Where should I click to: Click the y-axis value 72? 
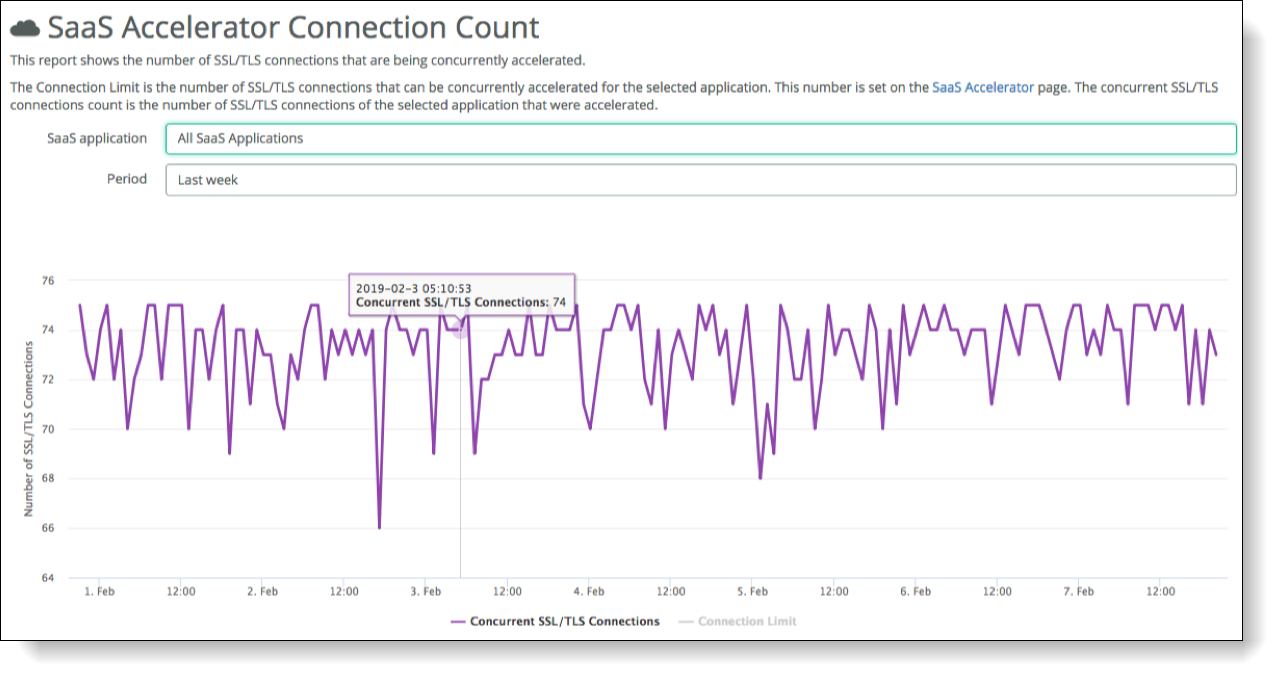(47, 379)
